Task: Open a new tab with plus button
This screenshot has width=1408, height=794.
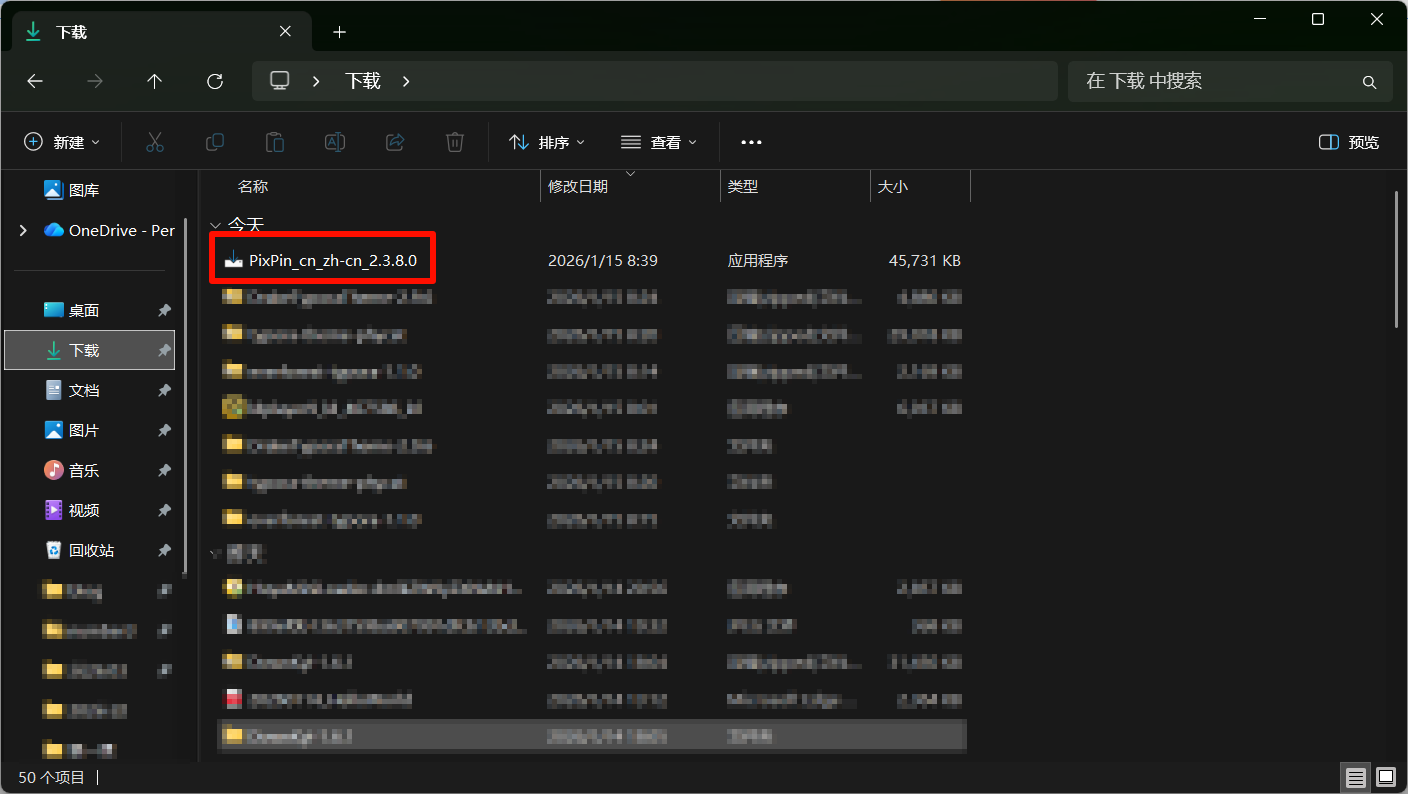Action: [339, 32]
